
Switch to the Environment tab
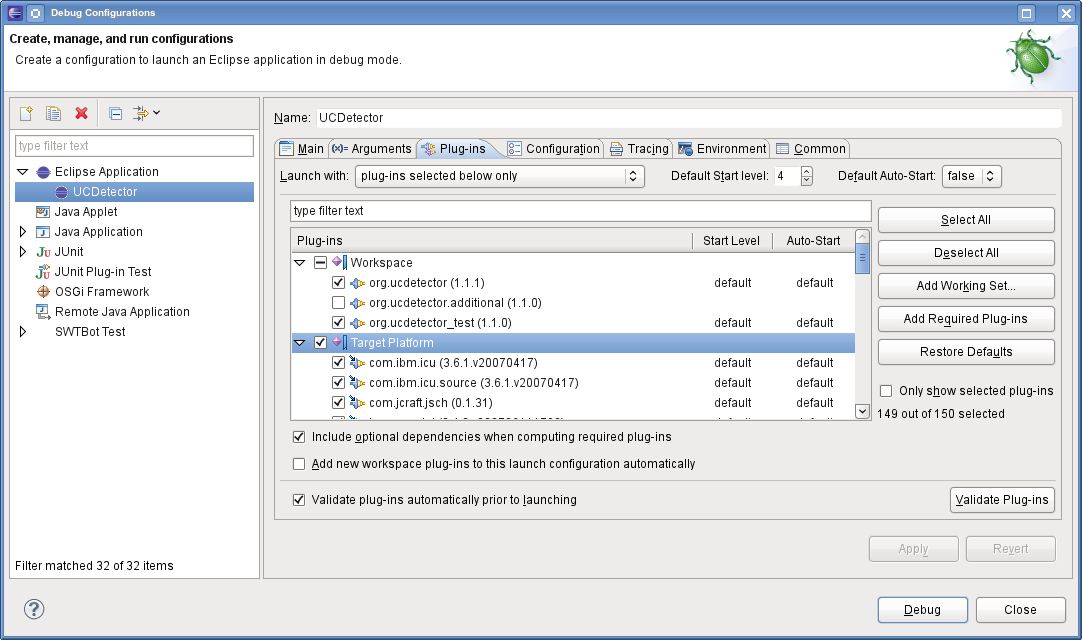point(722,148)
